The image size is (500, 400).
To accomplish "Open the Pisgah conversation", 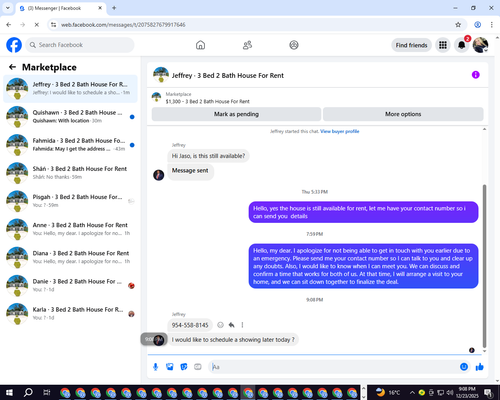I will tap(70, 201).
